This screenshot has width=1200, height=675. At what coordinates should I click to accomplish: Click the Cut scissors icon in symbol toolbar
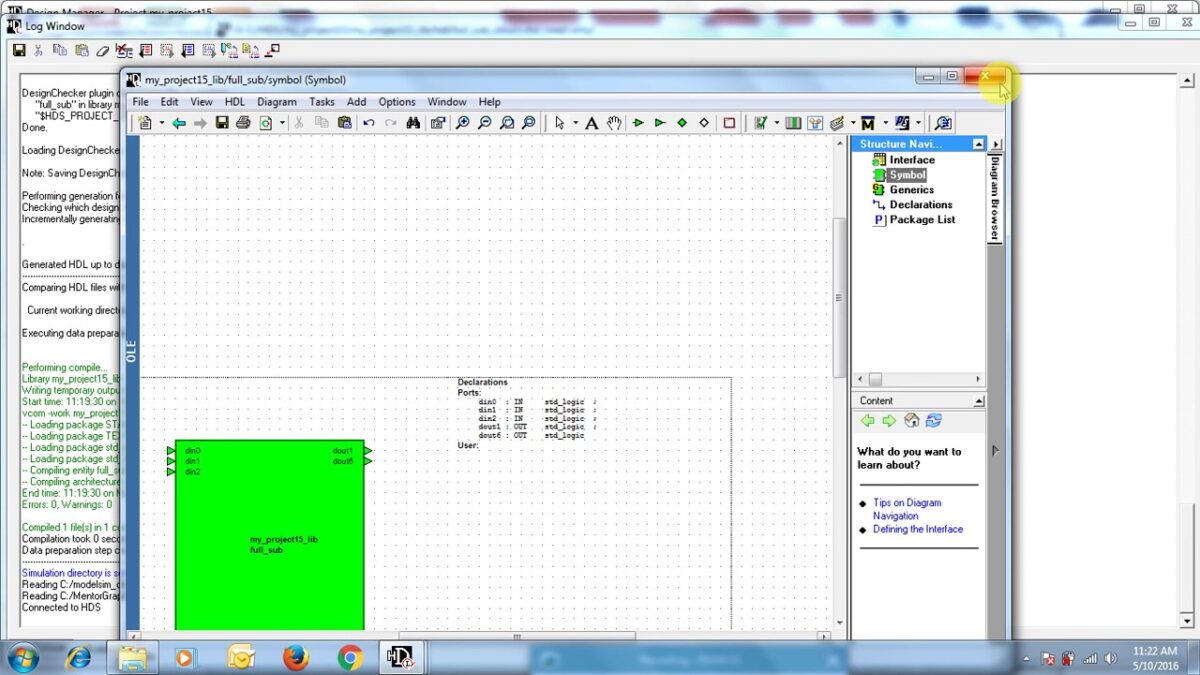[298, 123]
